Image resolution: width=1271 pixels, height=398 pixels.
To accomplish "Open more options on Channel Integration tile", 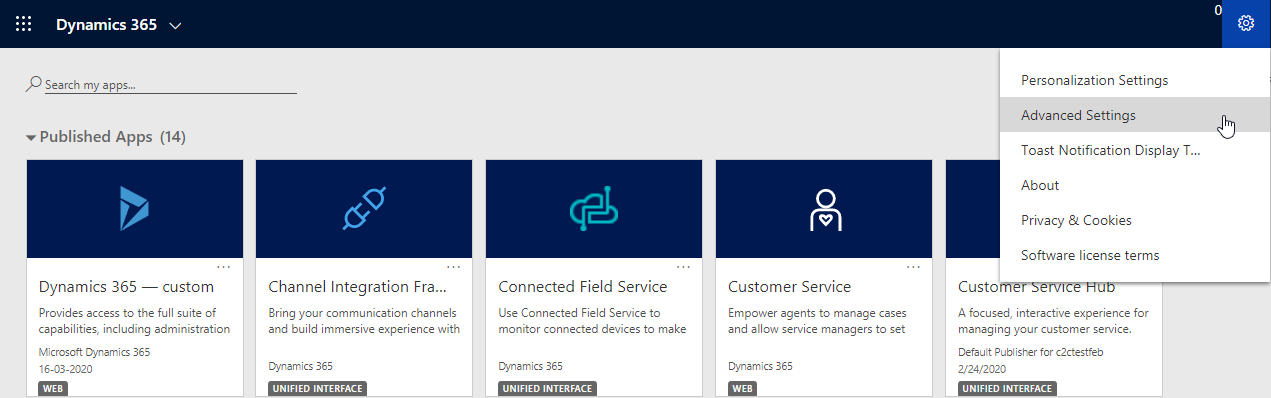I will click(x=454, y=267).
